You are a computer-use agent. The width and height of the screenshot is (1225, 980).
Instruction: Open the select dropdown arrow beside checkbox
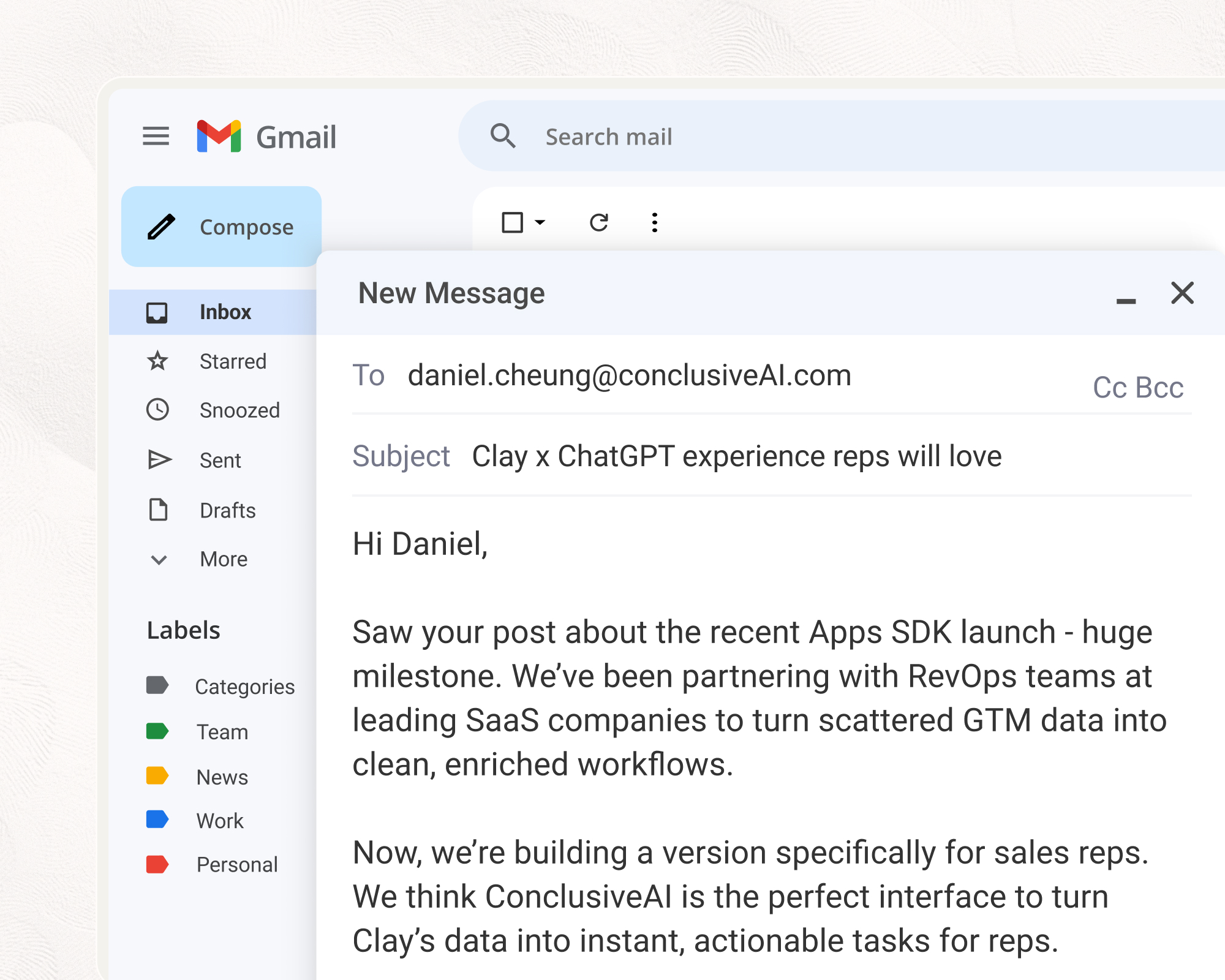click(540, 222)
